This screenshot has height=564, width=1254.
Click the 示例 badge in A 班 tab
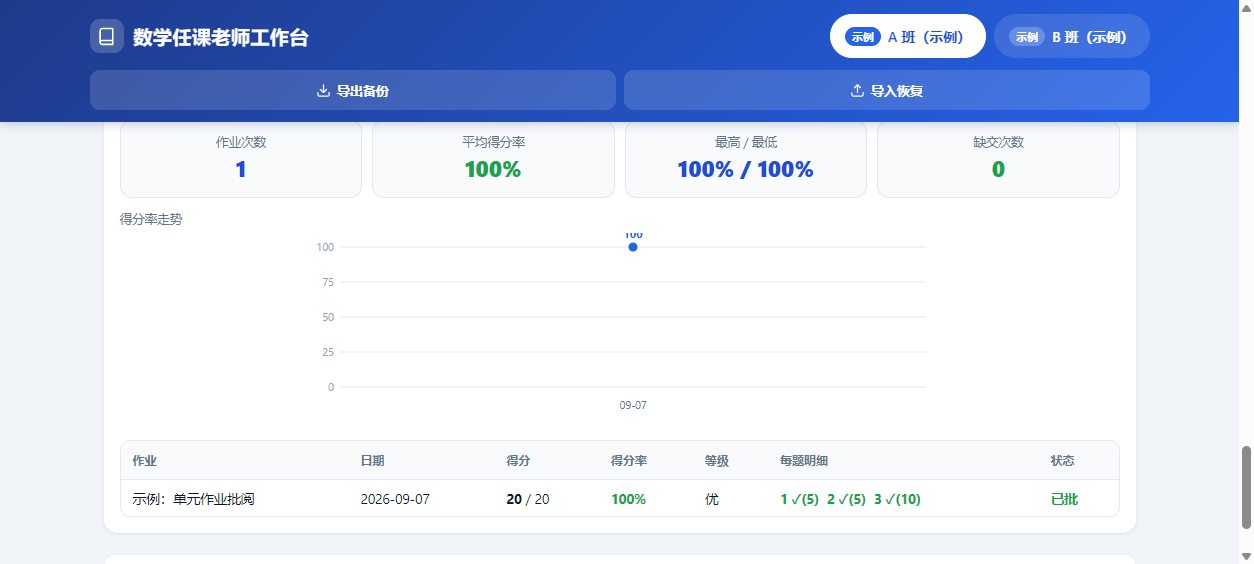pyautogui.click(x=863, y=37)
